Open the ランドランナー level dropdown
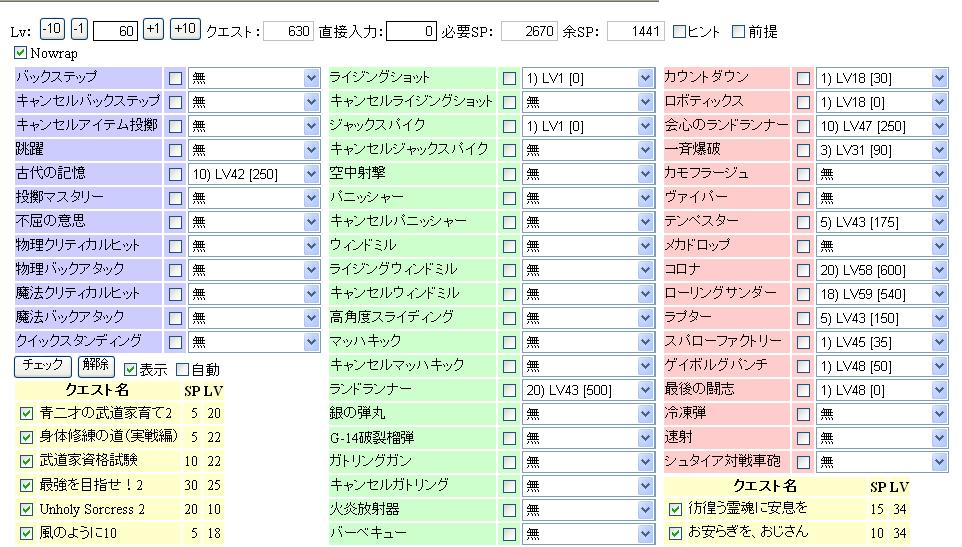This screenshot has height=547, width=962. point(588,389)
